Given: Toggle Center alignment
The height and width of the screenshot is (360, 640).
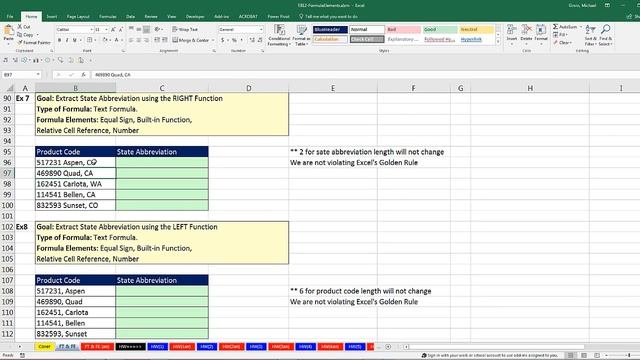Looking at the screenshot, I should pos(139,40).
